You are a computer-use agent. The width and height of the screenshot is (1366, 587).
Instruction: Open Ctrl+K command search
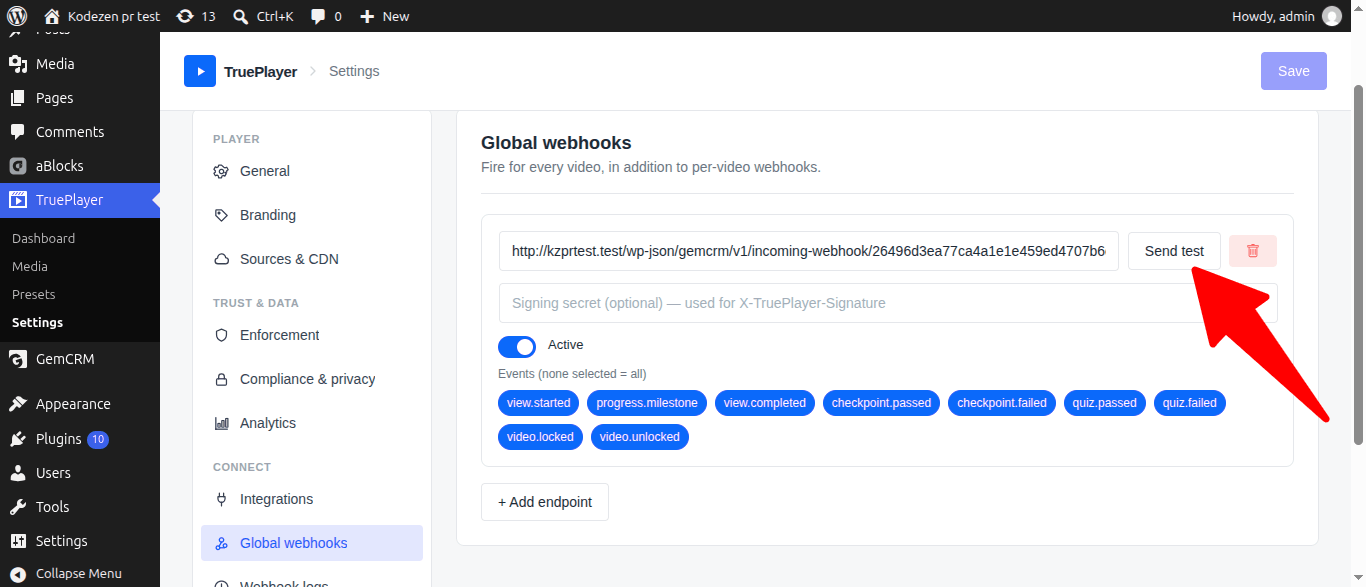point(263,16)
